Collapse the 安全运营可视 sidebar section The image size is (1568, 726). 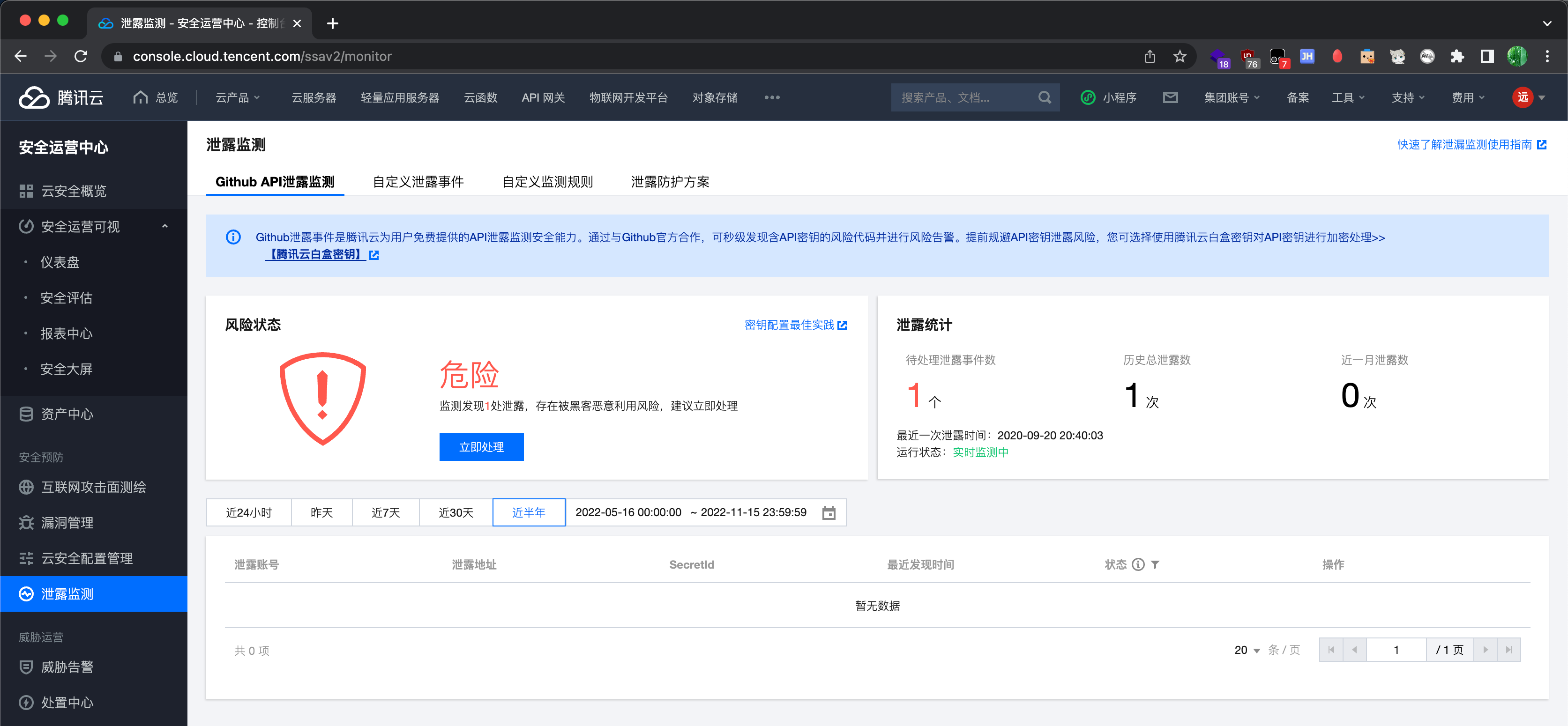(x=164, y=226)
